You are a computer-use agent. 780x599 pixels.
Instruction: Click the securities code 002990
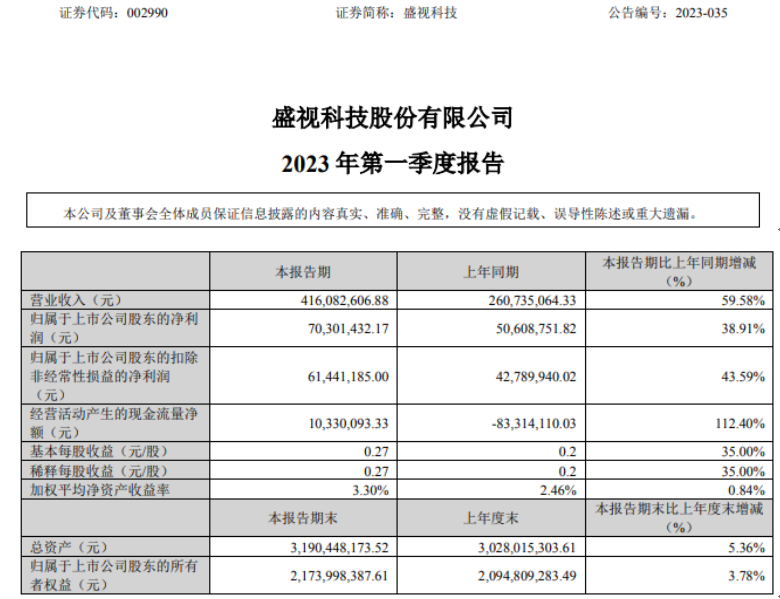[147, 12]
